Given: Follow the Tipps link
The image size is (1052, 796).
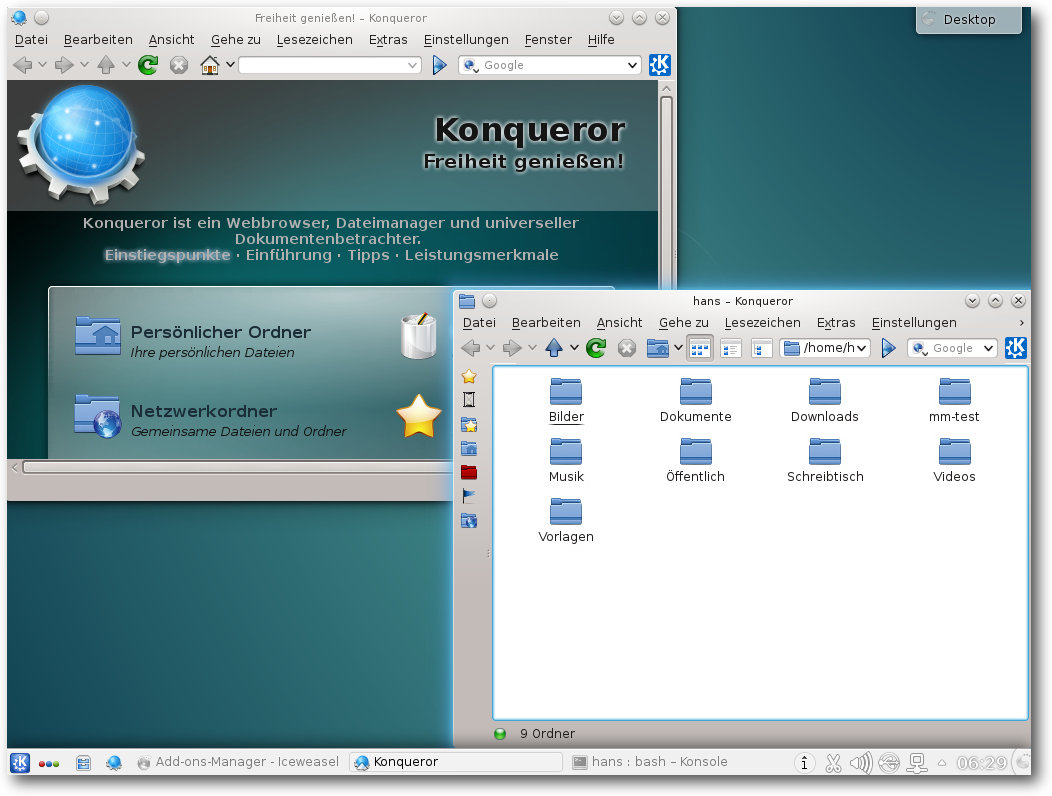Looking at the screenshot, I should tap(368, 255).
